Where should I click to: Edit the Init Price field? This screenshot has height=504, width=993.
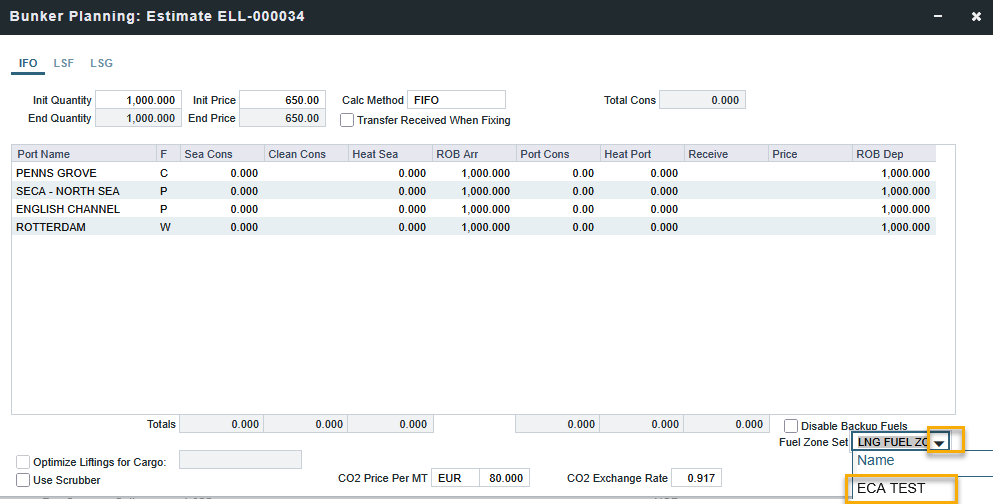pyautogui.click(x=282, y=100)
